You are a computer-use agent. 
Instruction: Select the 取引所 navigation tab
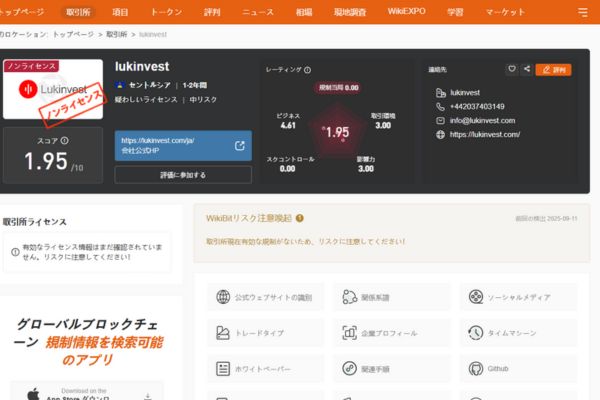[78, 12]
